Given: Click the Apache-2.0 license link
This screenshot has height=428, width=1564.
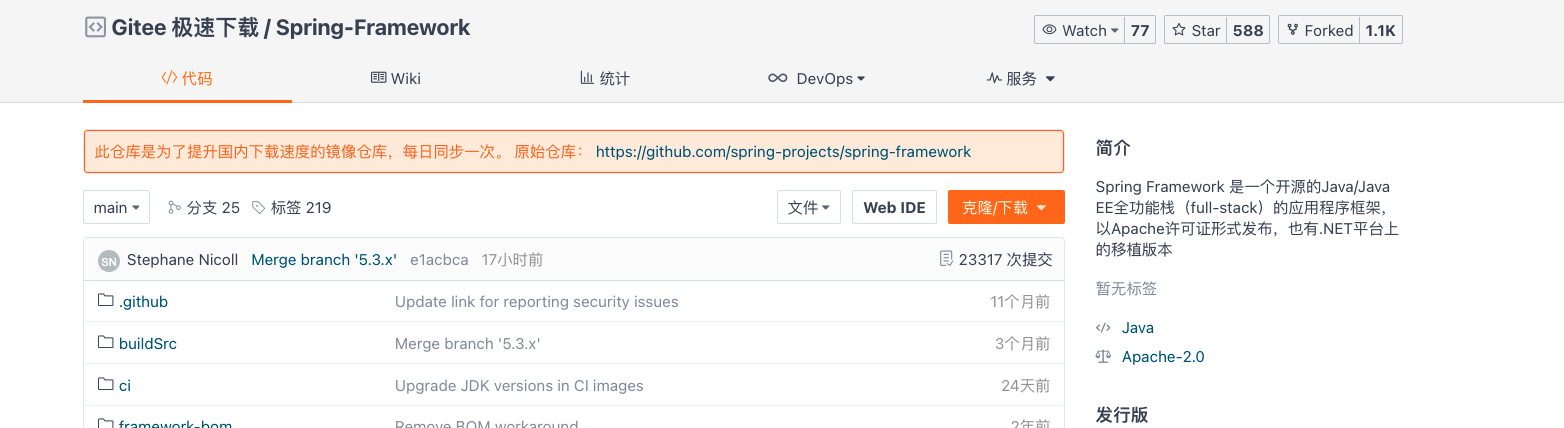Looking at the screenshot, I should (x=1163, y=356).
